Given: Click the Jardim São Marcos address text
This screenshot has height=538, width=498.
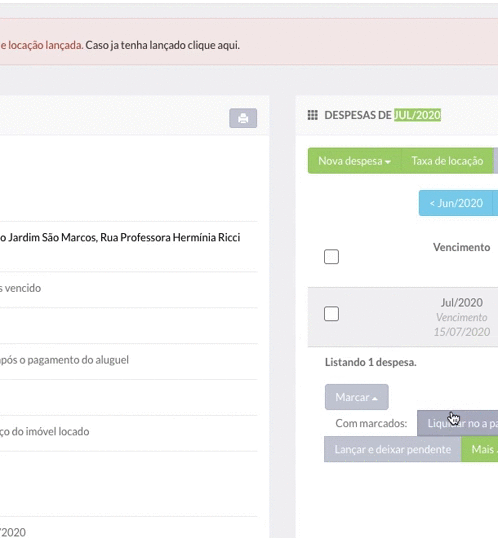Looking at the screenshot, I should point(120,237).
